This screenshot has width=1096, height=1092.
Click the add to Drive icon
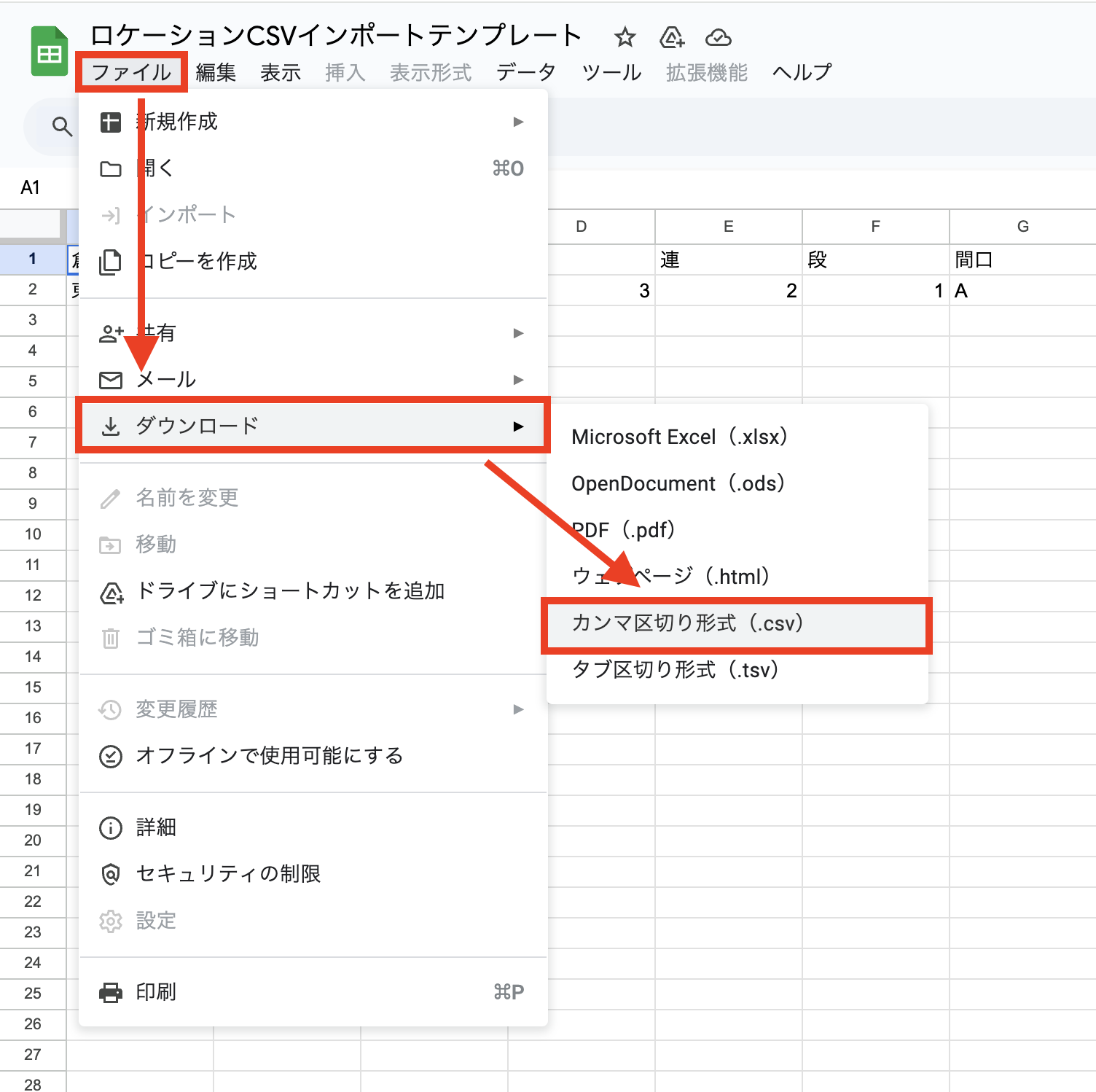coord(671,37)
